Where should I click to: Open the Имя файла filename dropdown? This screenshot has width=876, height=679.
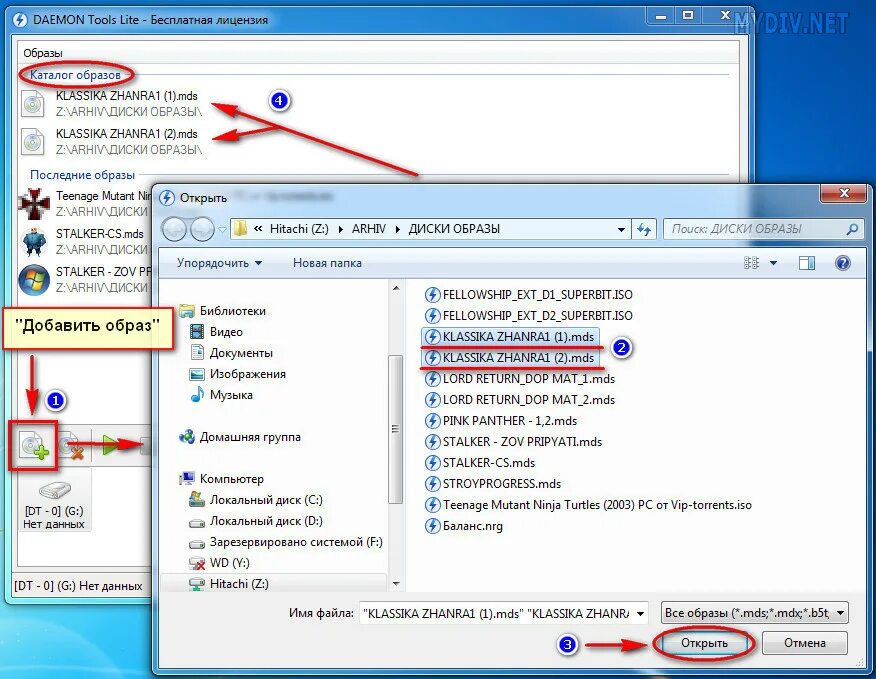click(640, 614)
